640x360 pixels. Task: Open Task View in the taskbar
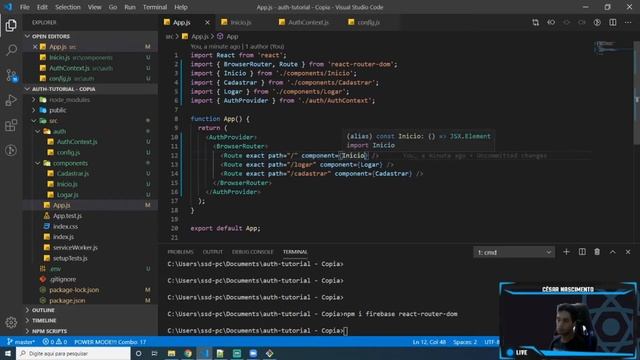point(155,353)
